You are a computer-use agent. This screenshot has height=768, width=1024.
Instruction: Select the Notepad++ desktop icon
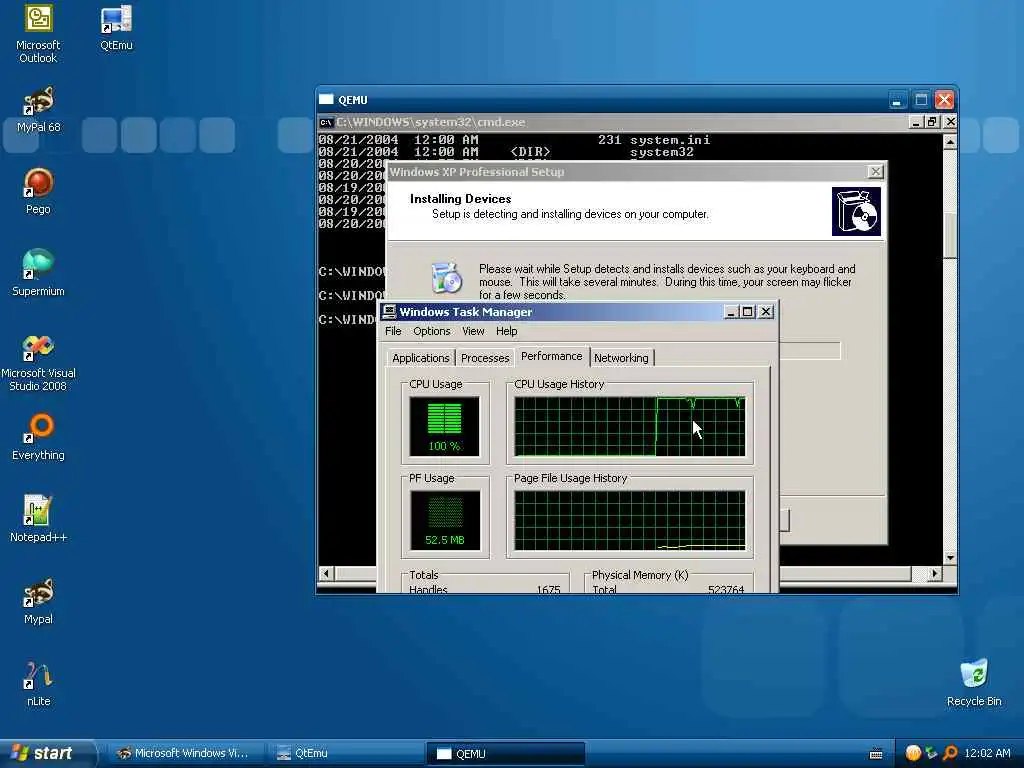coord(38,519)
